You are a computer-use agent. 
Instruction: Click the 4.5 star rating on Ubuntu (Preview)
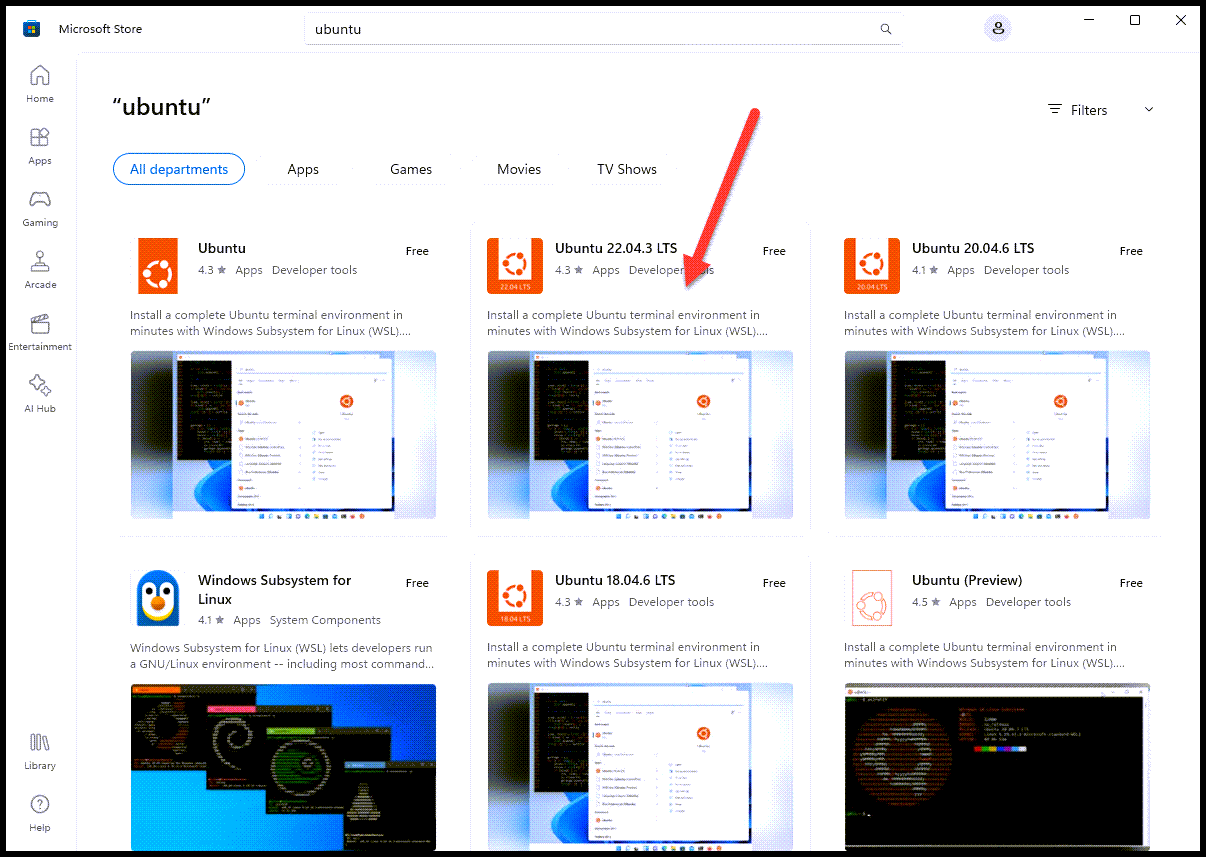(x=927, y=602)
